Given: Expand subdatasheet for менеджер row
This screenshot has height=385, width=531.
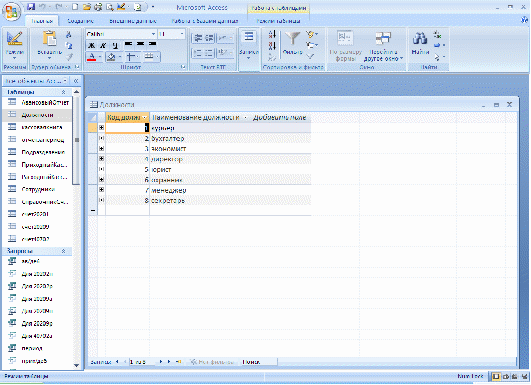Looking at the screenshot, I should click(x=101, y=190).
